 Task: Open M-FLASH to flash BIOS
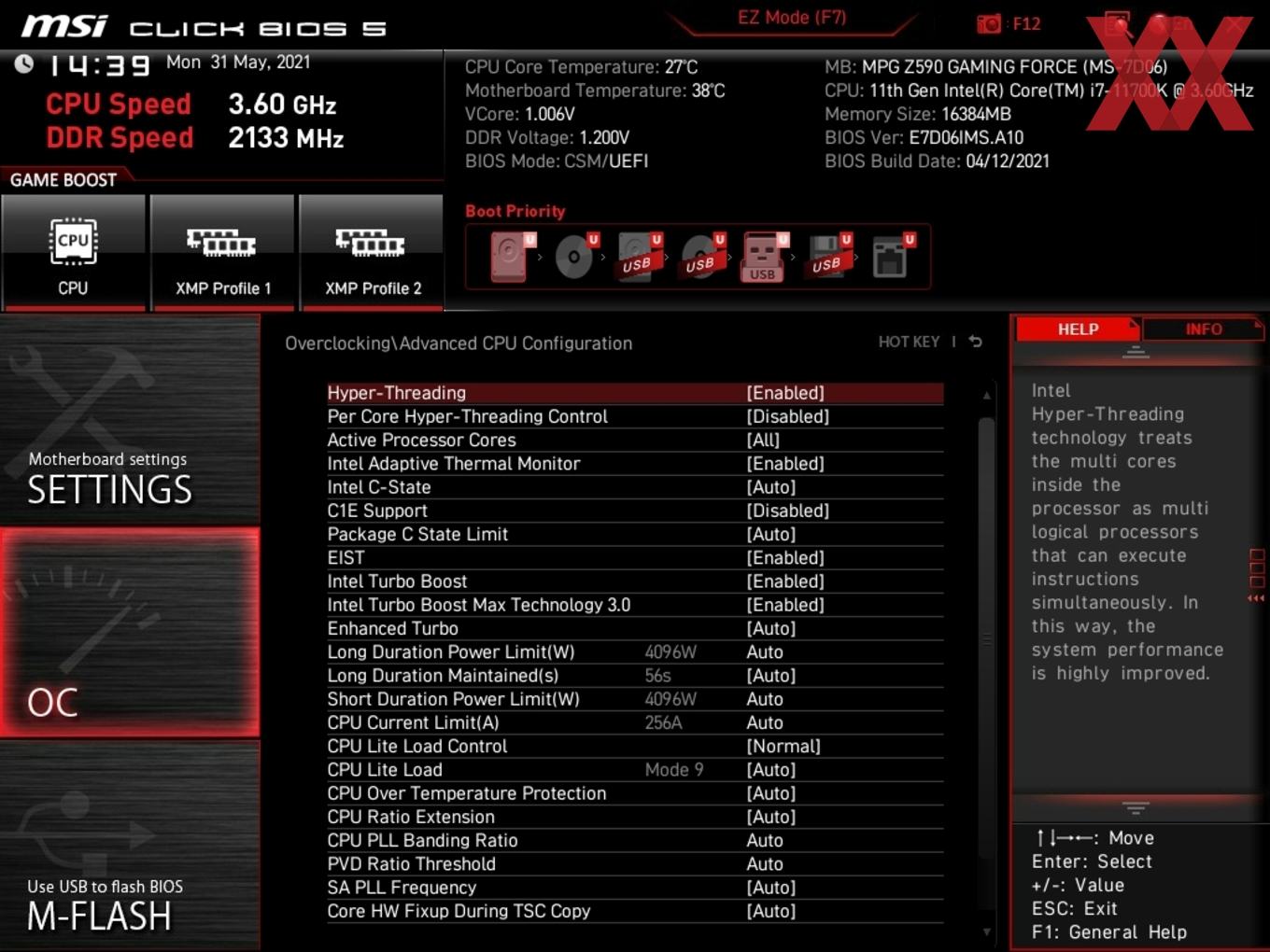coord(130,847)
